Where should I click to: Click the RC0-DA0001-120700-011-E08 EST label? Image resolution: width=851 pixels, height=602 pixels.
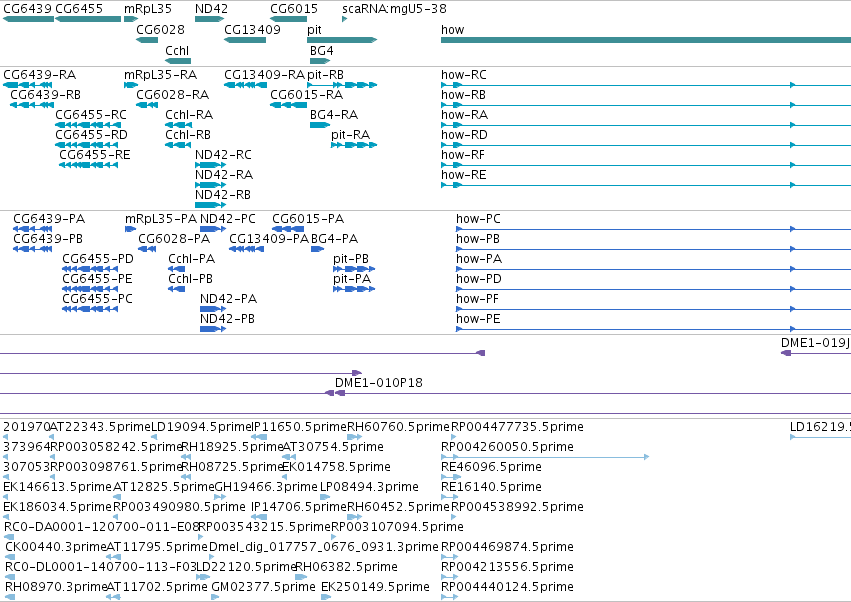(101, 527)
